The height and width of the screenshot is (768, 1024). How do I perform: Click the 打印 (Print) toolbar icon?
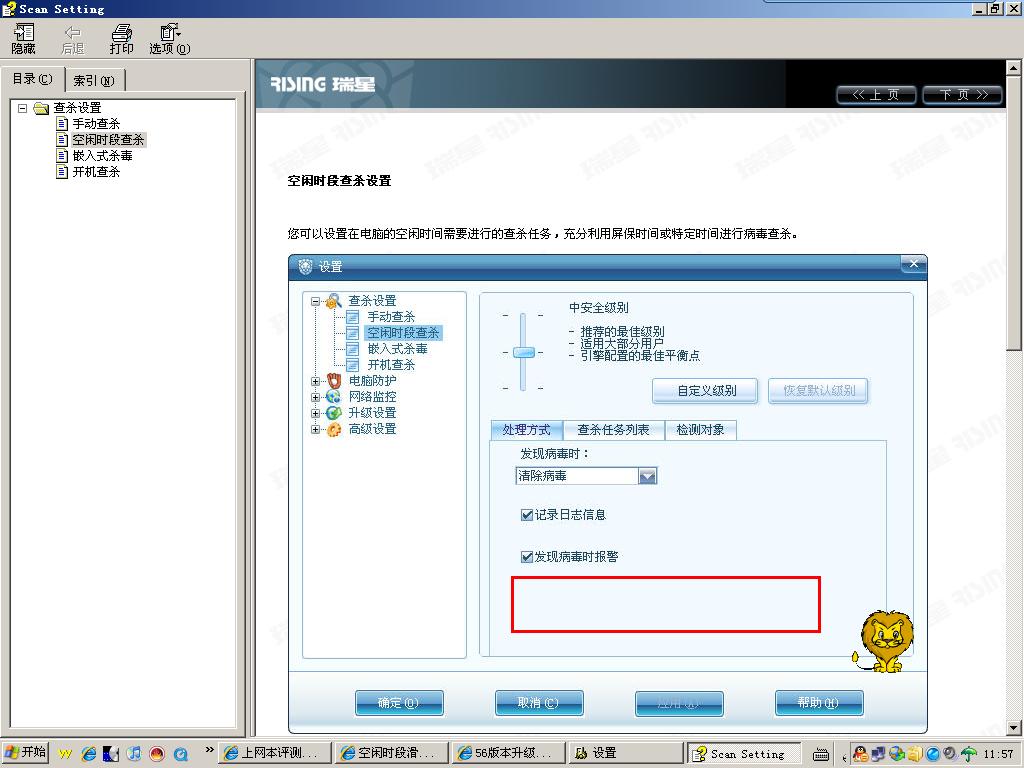121,39
